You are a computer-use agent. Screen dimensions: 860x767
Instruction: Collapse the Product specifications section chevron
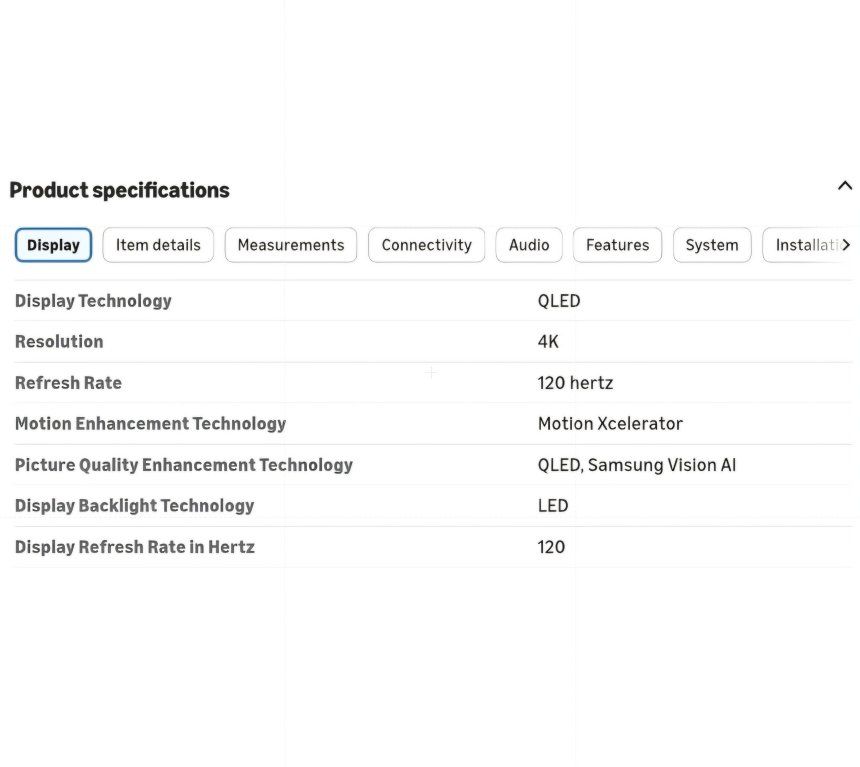(x=845, y=186)
